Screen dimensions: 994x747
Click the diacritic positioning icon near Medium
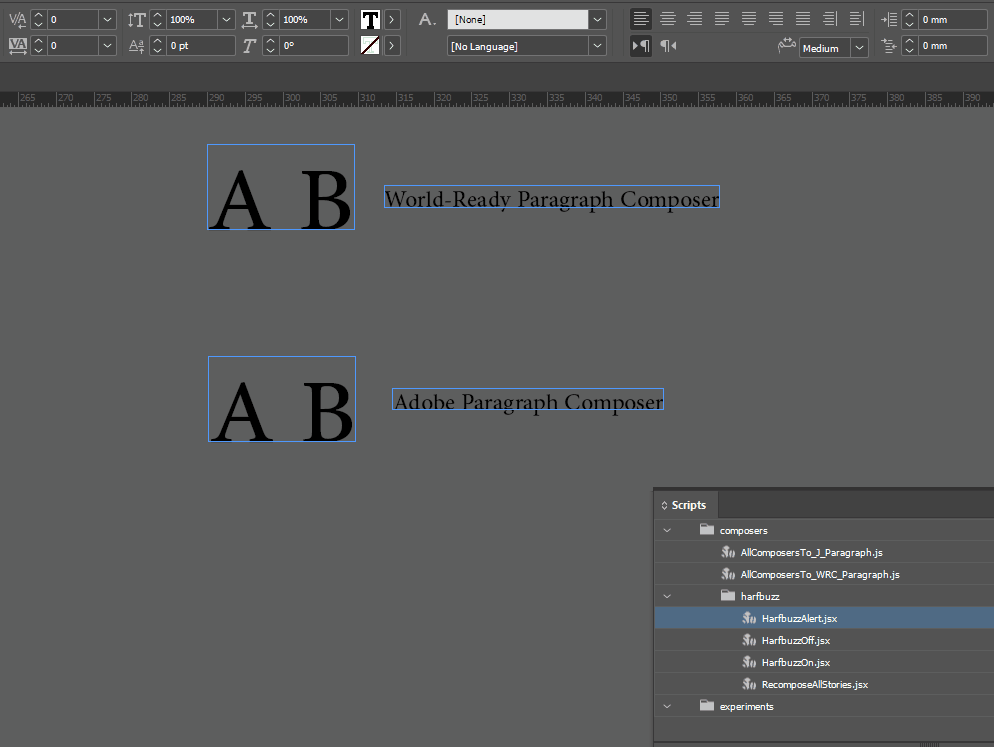point(787,44)
